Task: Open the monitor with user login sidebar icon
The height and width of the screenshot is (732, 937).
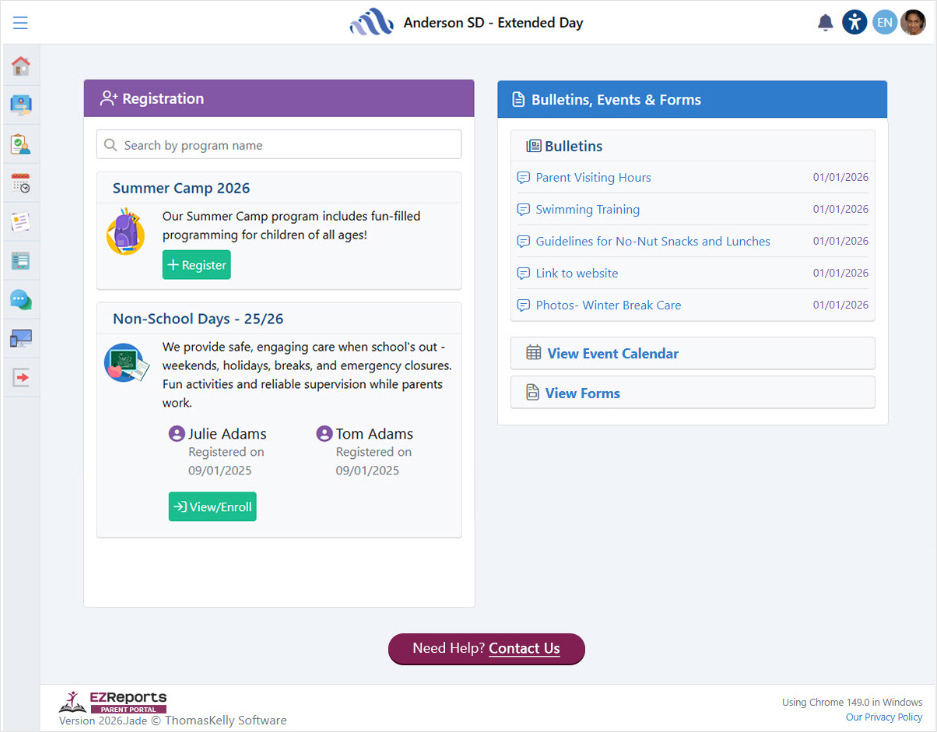Action: (x=21, y=105)
